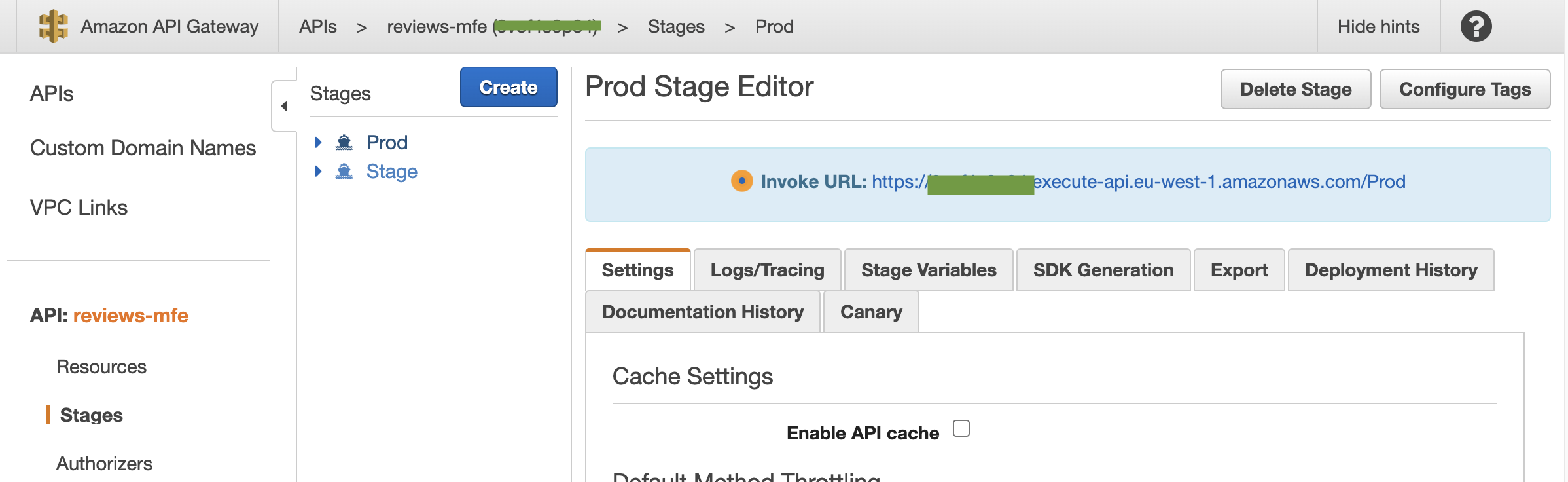
Task: Click the Configure Tags button
Action: pyautogui.click(x=1465, y=89)
